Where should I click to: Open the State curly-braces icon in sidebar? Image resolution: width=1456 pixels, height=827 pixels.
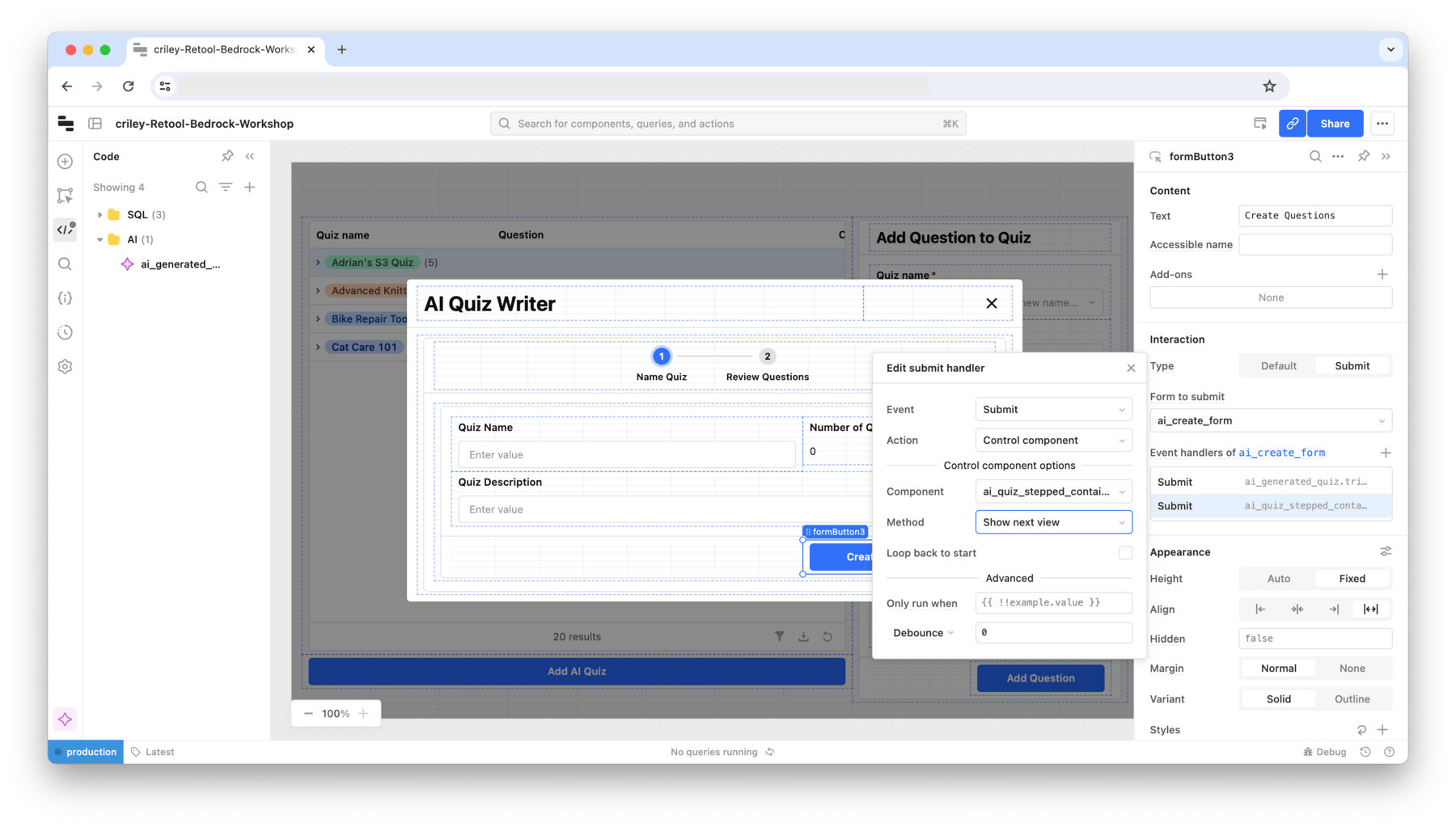[x=66, y=298]
